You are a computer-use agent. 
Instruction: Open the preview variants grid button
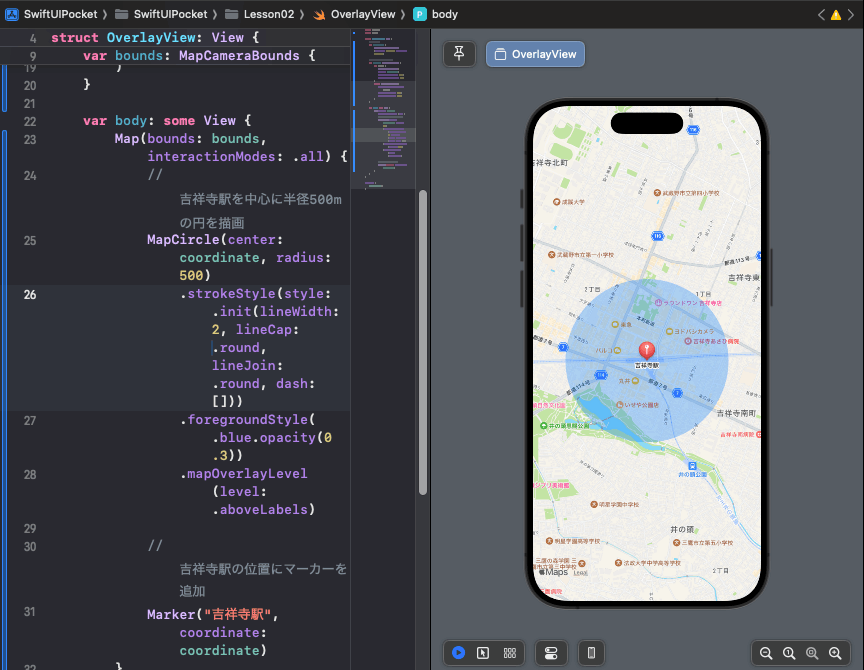click(510, 653)
